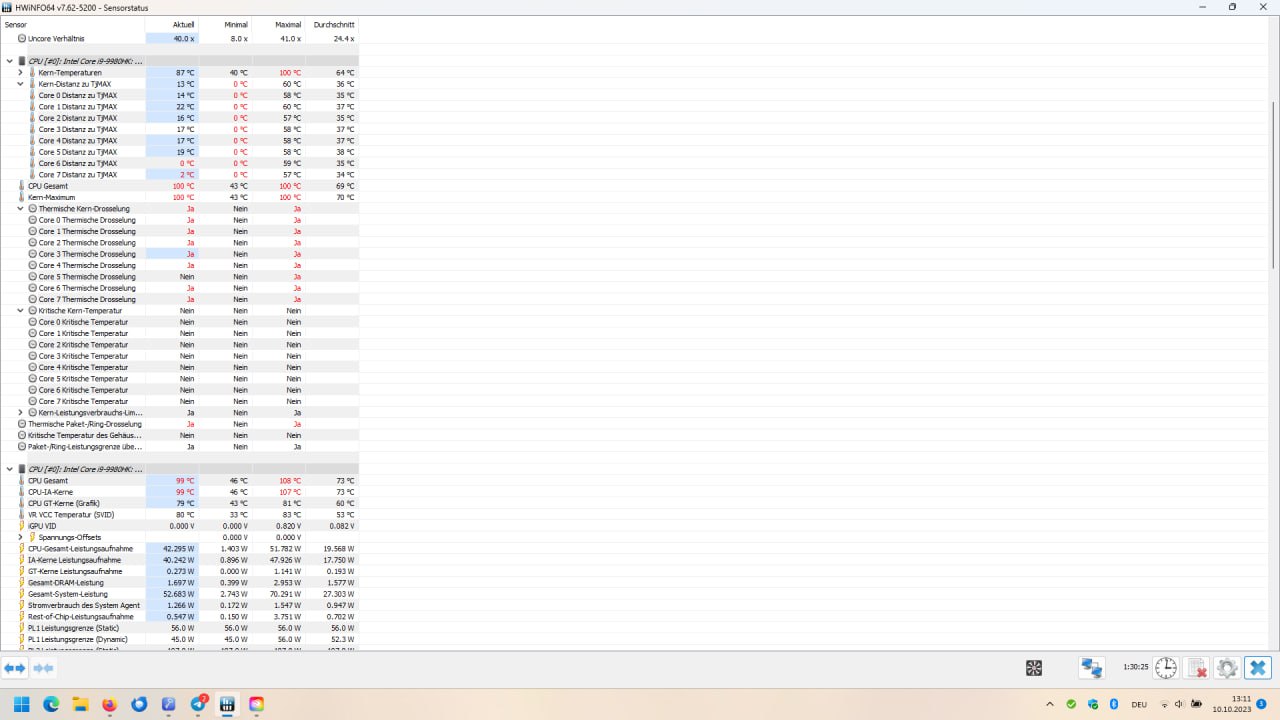
Task: Click the speaker volume tray icon
Action: coord(1180,704)
